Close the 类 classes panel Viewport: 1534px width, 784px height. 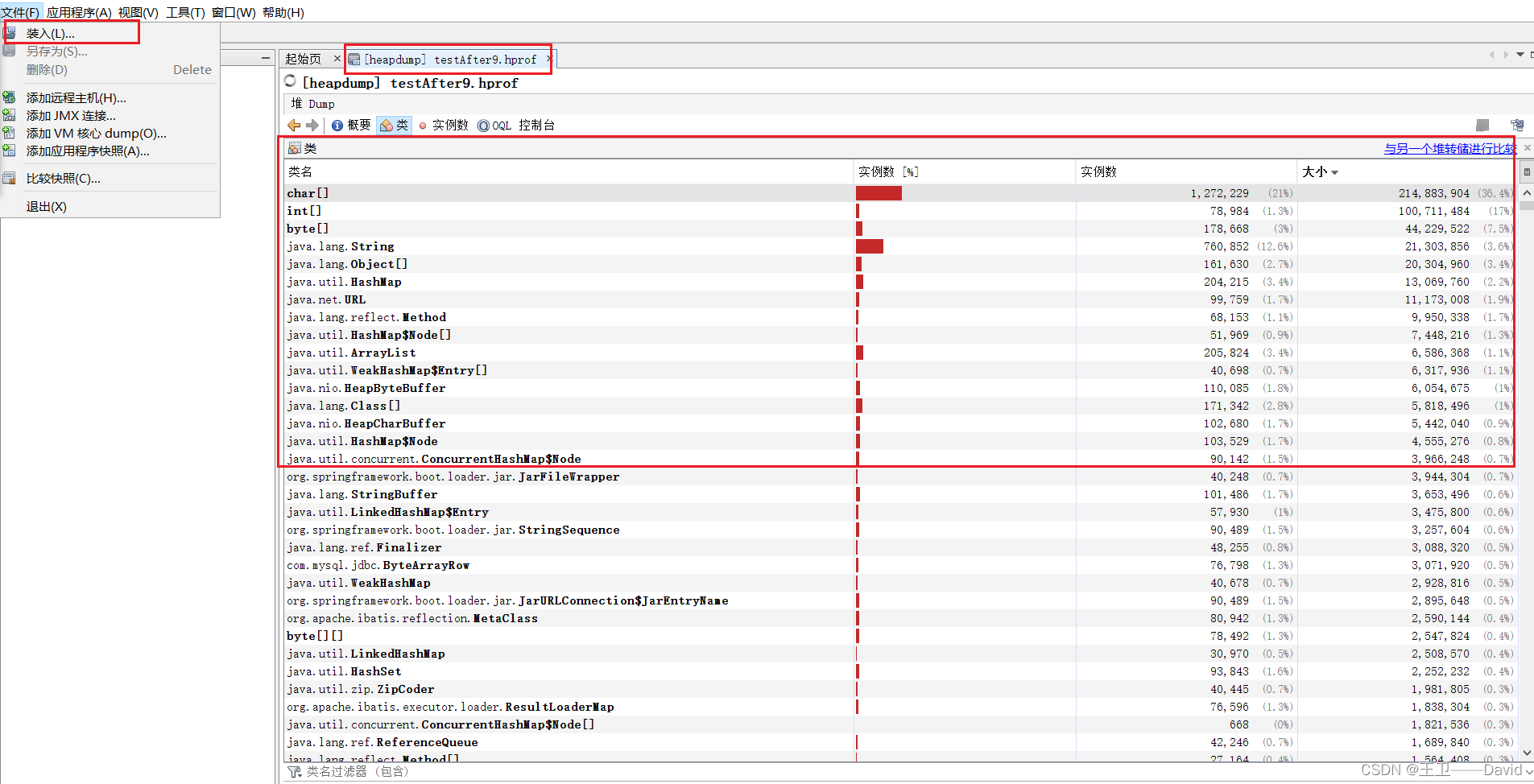[x=1527, y=148]
